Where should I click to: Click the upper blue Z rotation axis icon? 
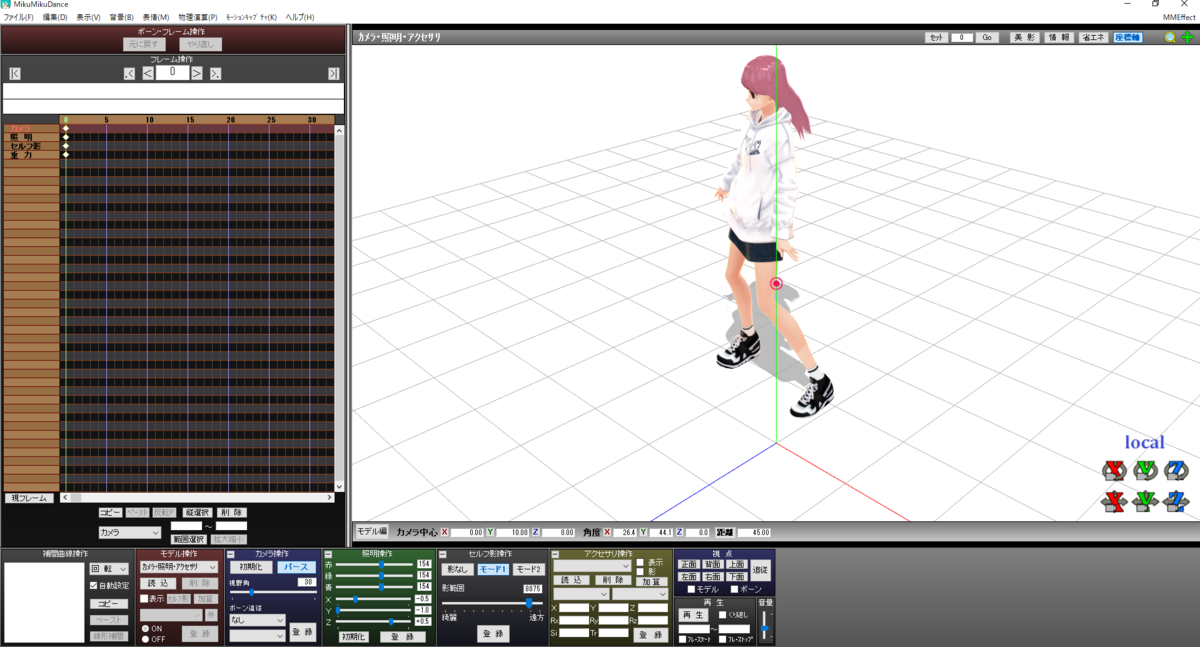(1176, 469)
